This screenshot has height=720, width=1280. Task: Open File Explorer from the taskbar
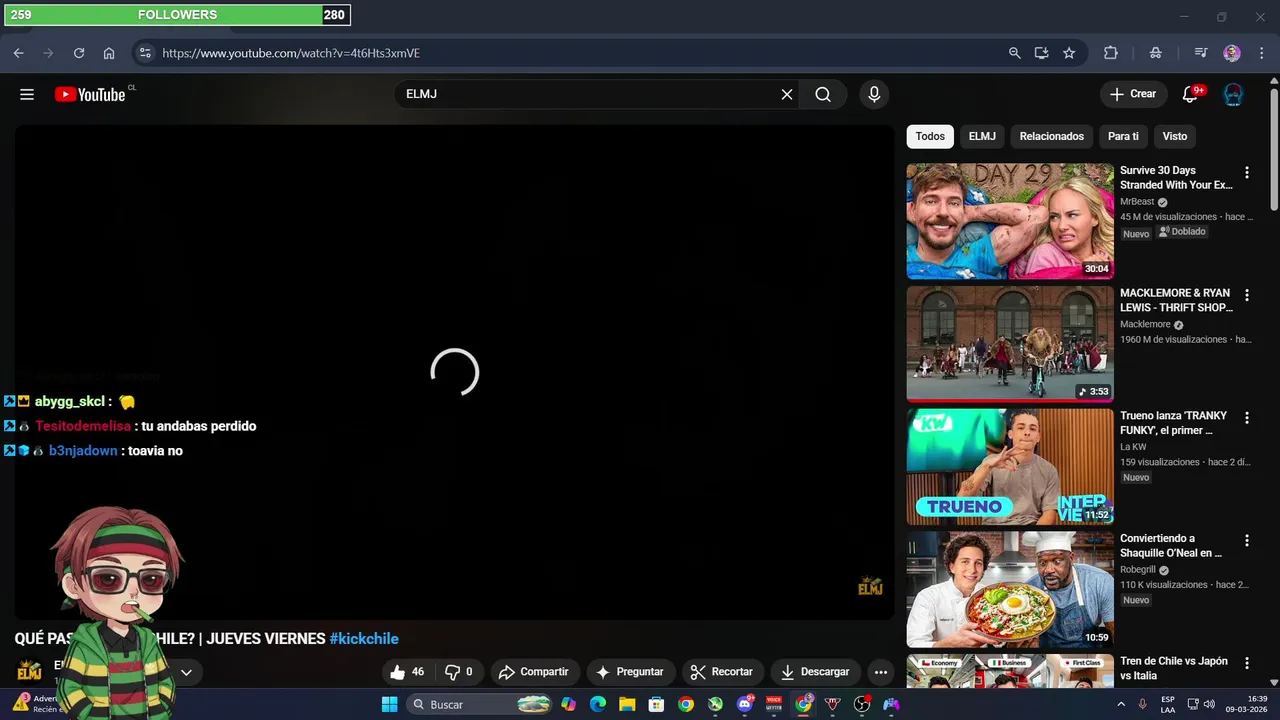tap(627, 705)
